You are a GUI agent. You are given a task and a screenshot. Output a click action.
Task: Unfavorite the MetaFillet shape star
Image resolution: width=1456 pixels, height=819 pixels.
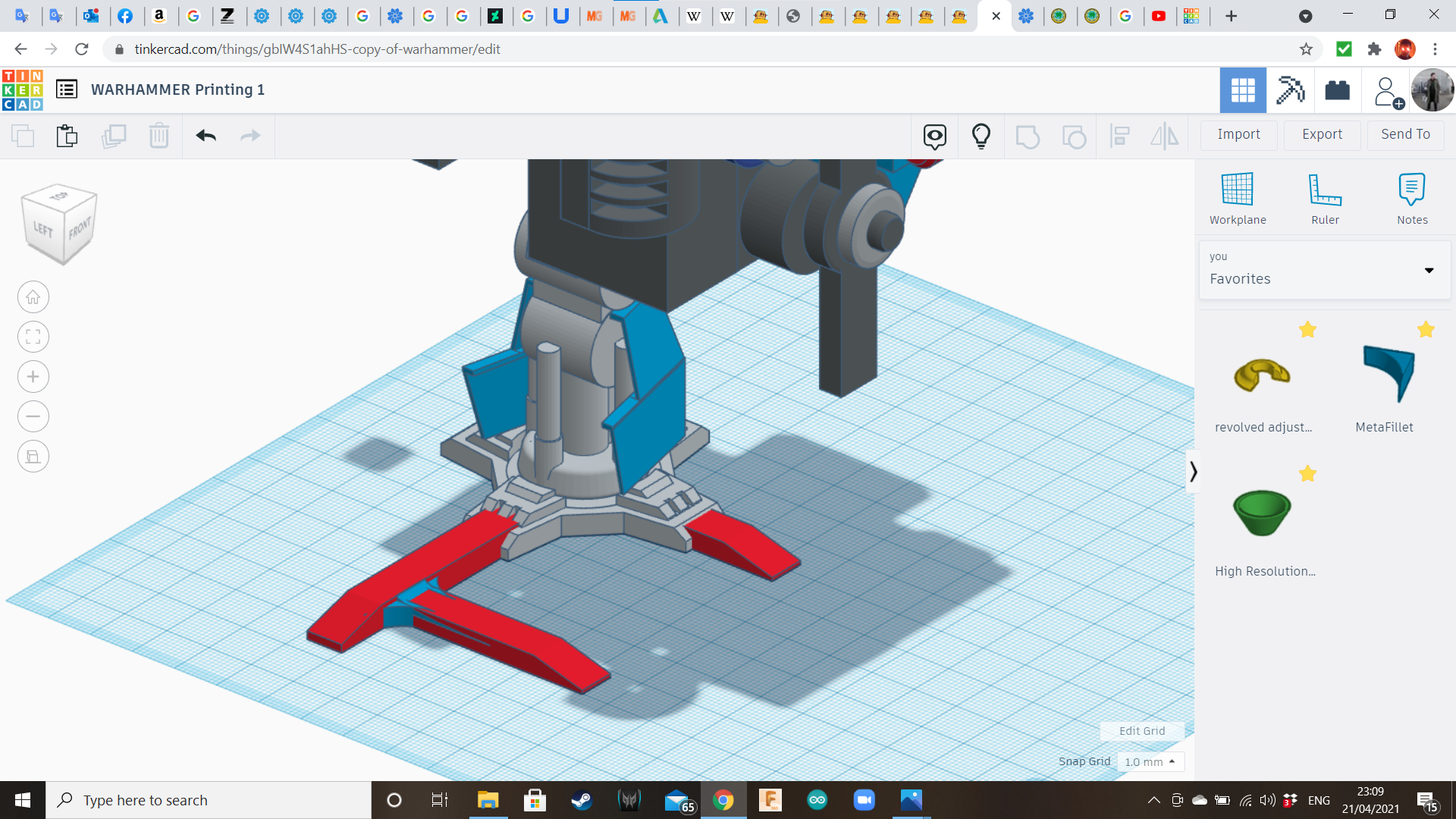pyautogui.click(x=1426, y=329)
